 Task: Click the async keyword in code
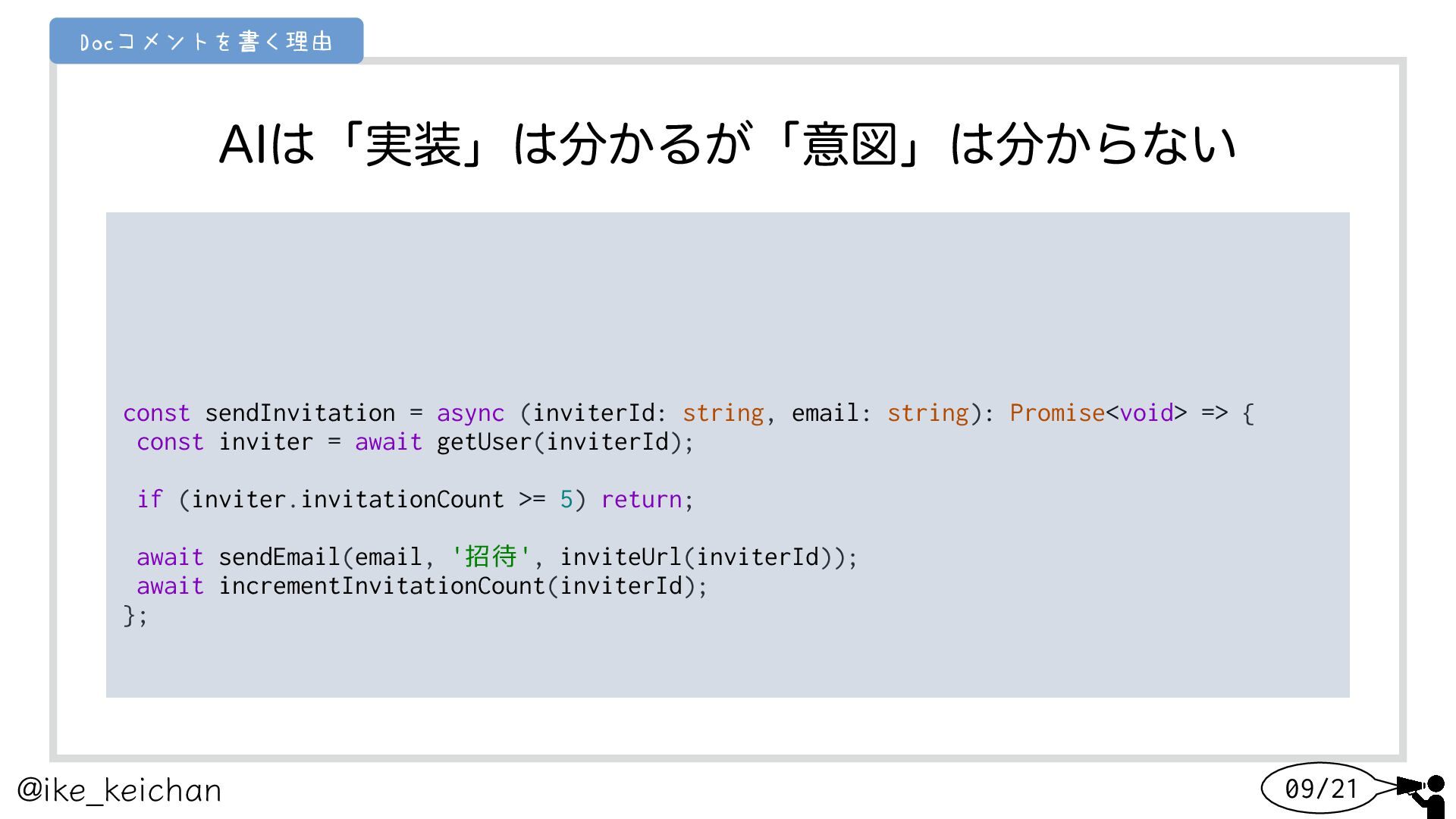(x=470, y=413)
